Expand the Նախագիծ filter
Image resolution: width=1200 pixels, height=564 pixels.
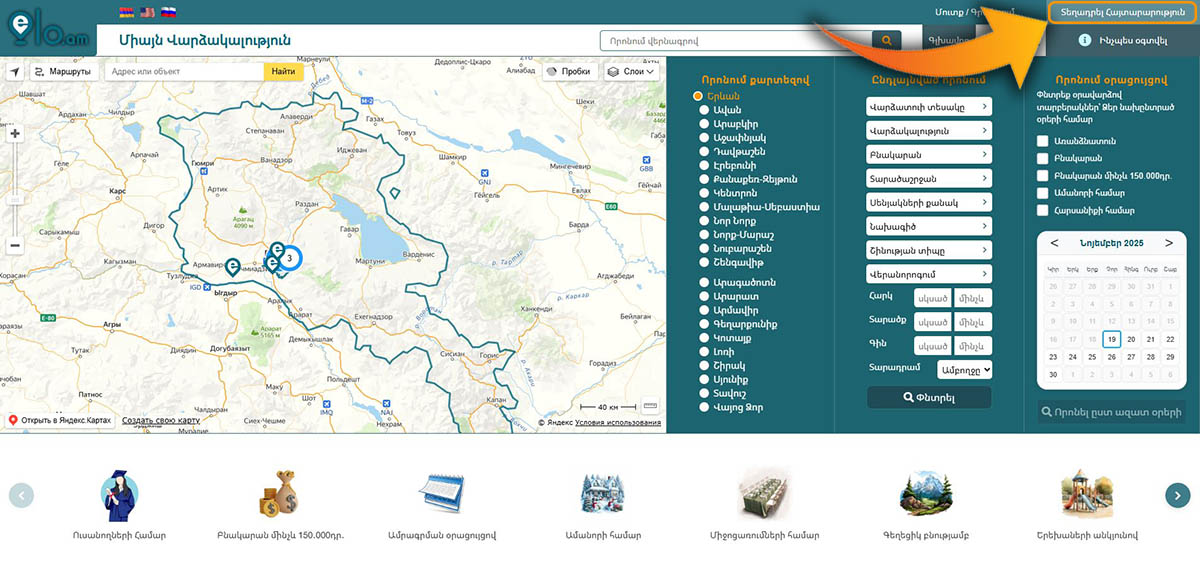[929, 226]
